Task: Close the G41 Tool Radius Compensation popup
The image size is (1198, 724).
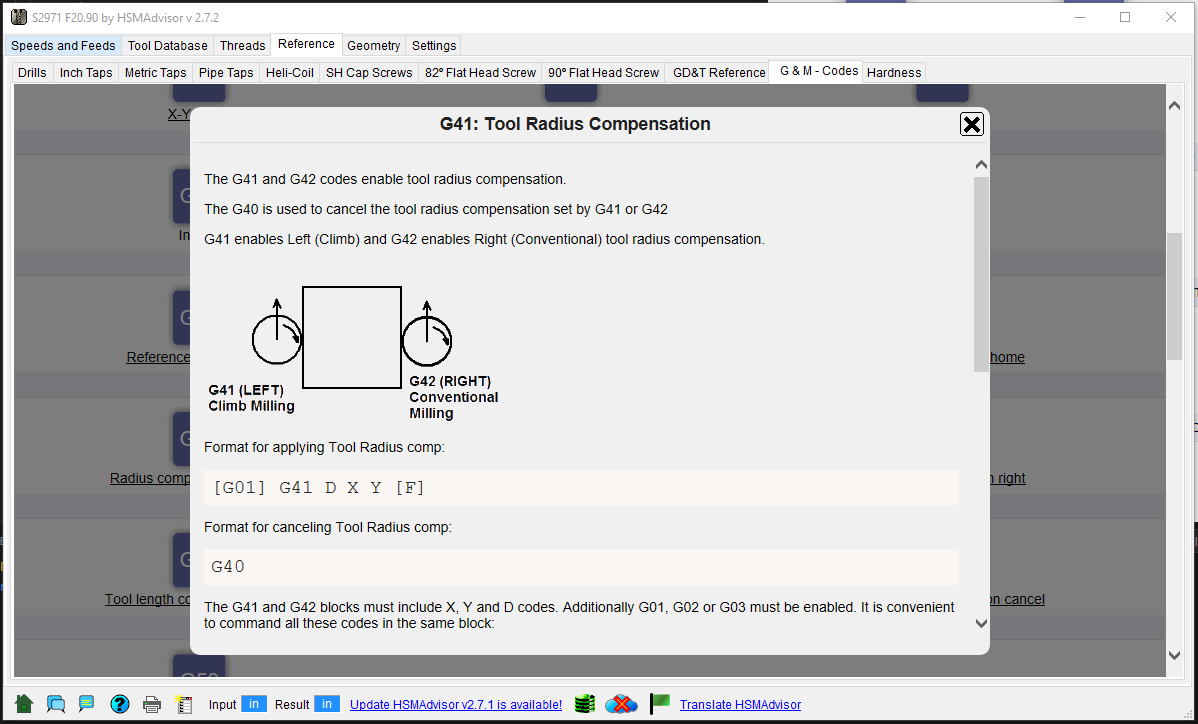Action: point(971,124)
